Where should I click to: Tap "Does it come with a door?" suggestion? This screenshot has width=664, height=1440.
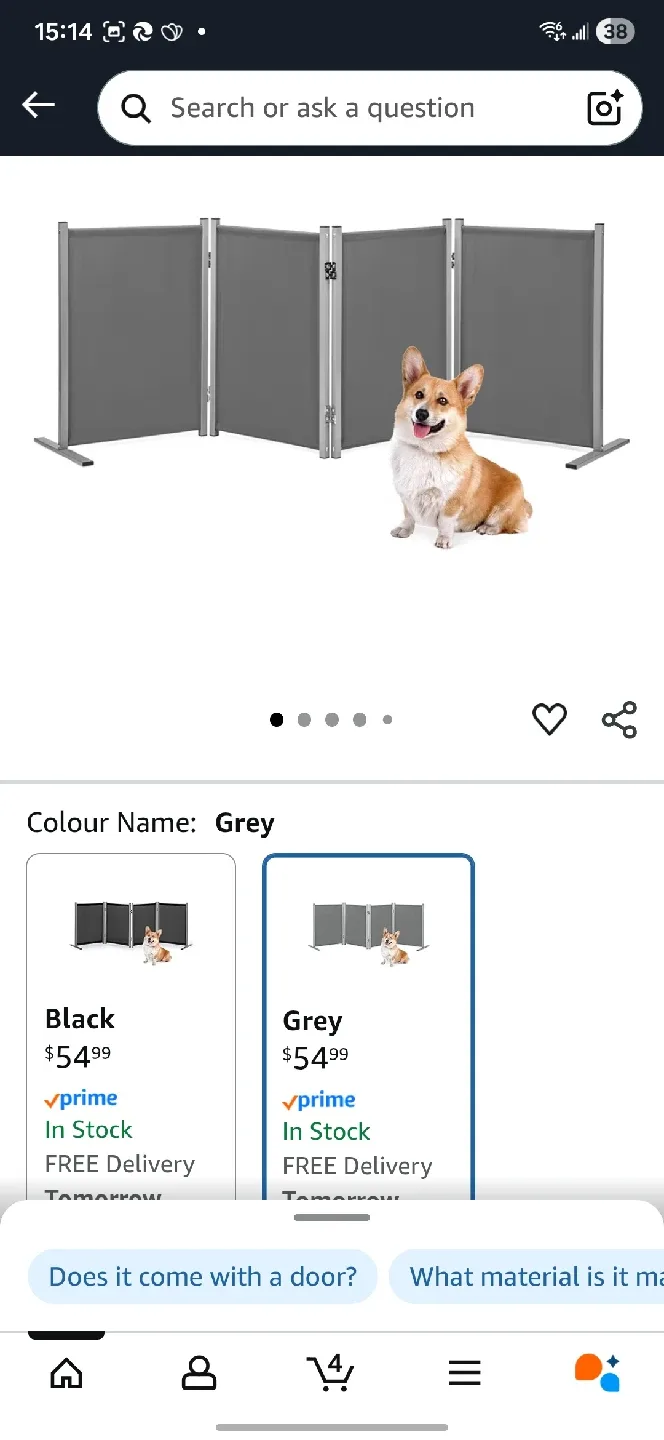point(203,1277)
